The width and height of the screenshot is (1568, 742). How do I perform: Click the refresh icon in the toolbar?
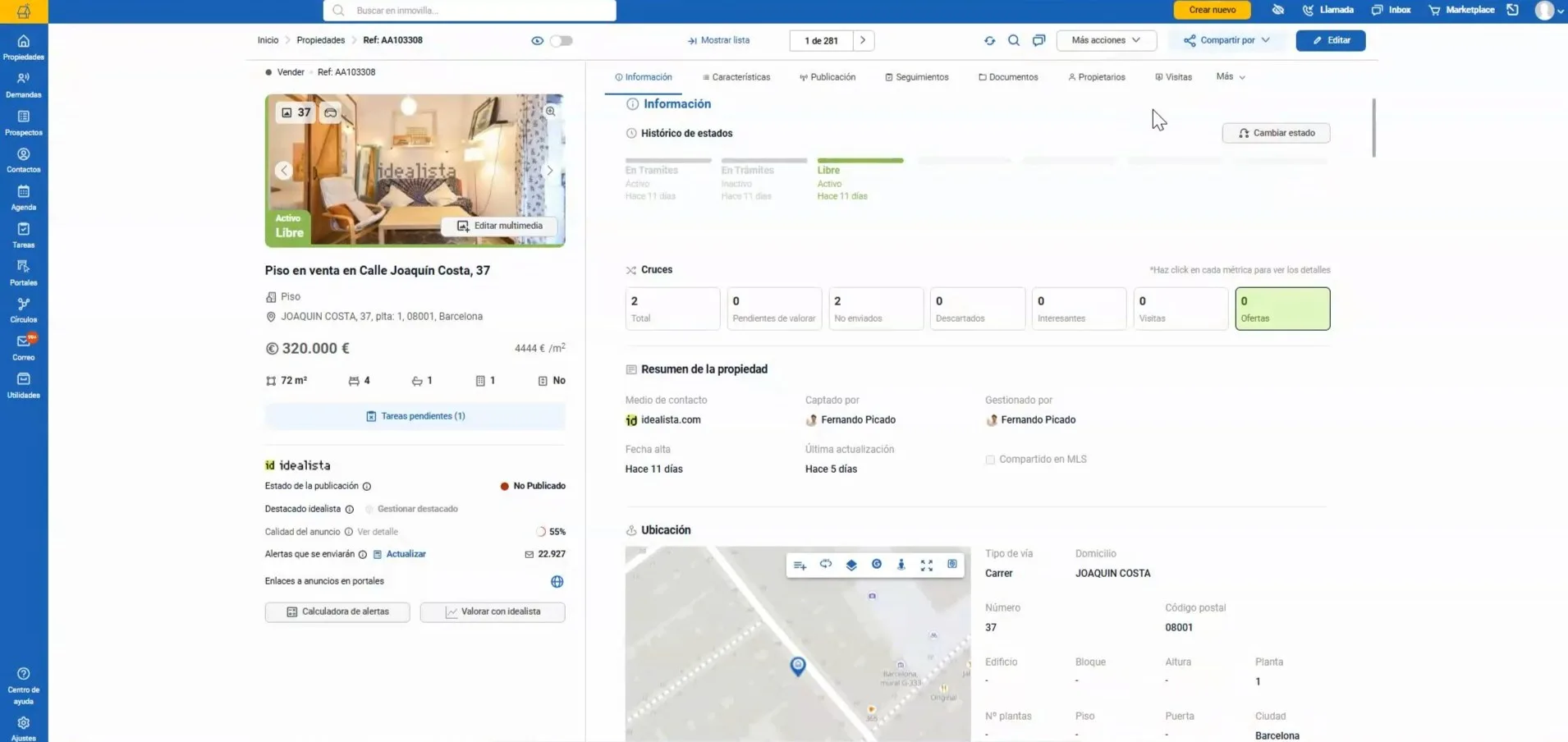[989, 40]
